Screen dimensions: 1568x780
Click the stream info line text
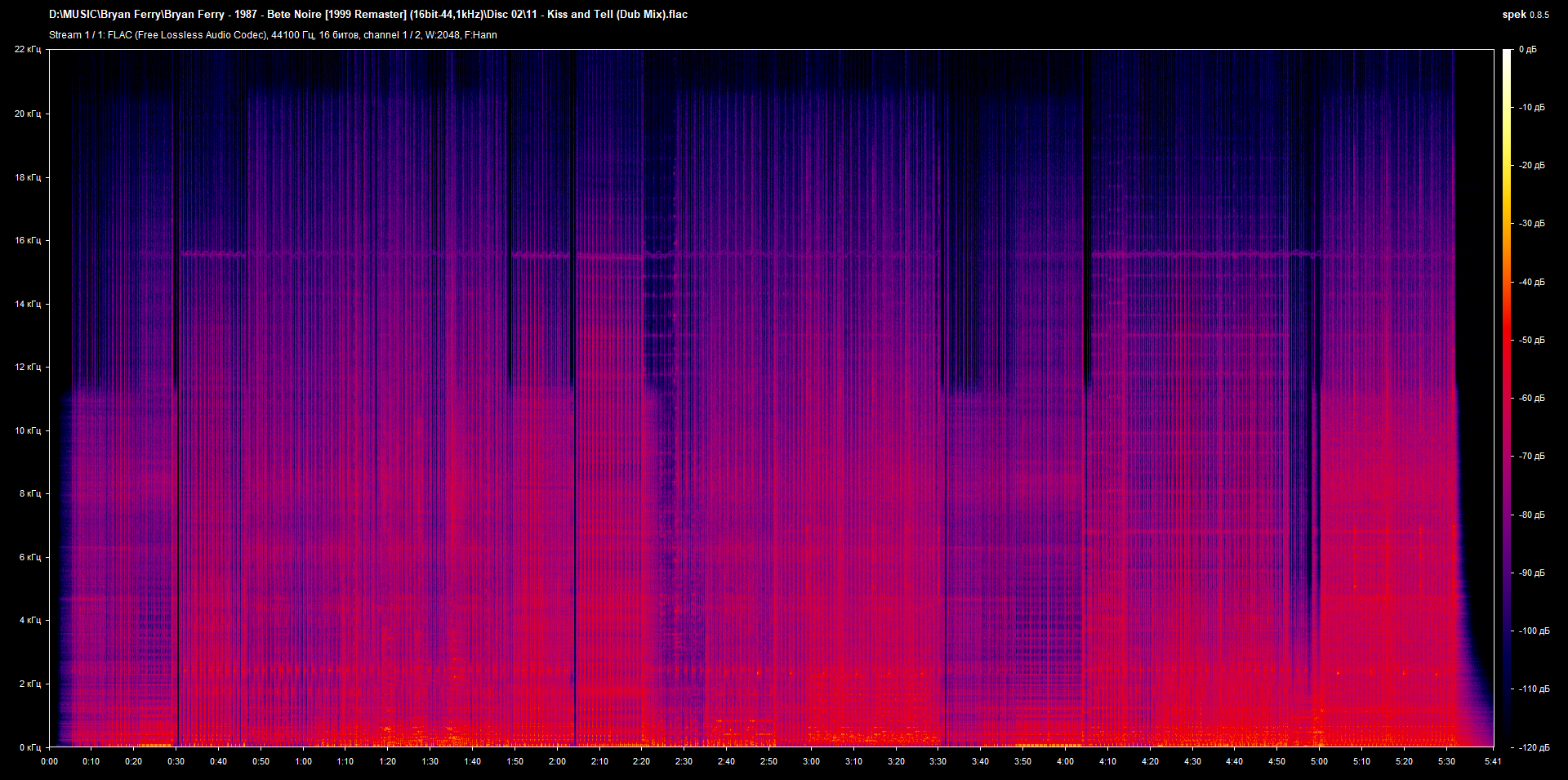tap(273, 35)
